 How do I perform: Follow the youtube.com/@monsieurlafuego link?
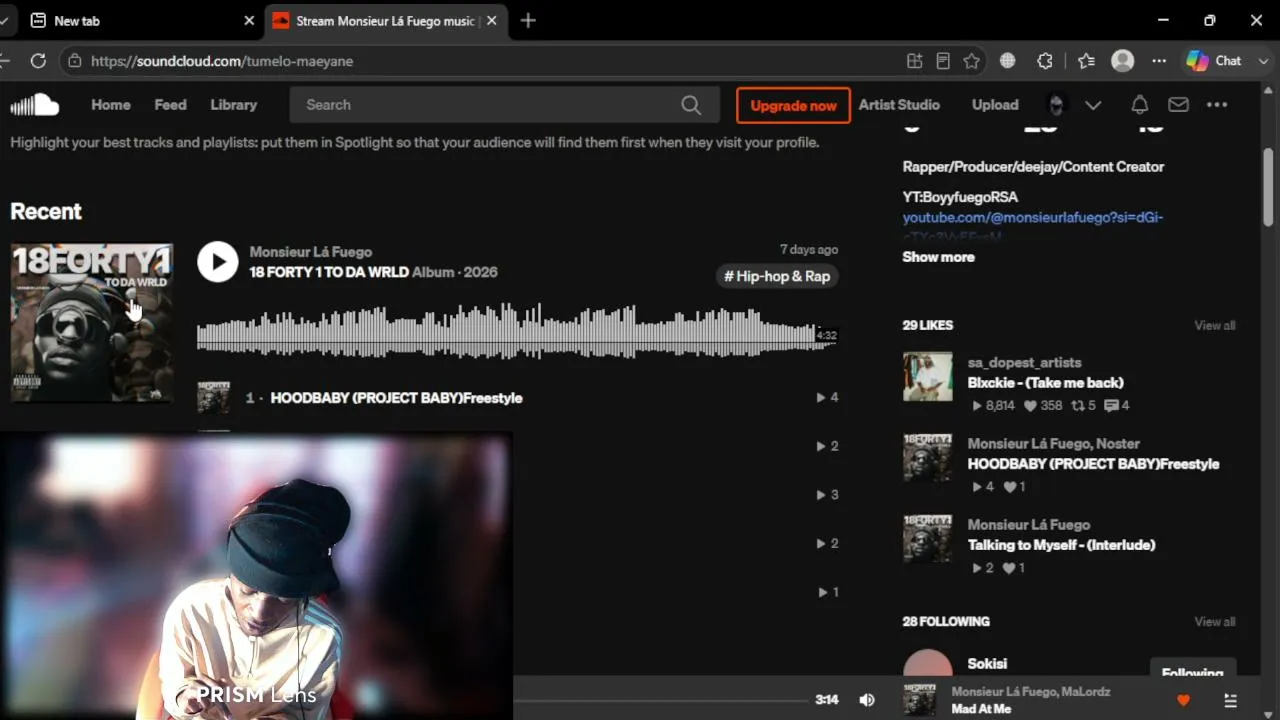(x=1033, y=217)
